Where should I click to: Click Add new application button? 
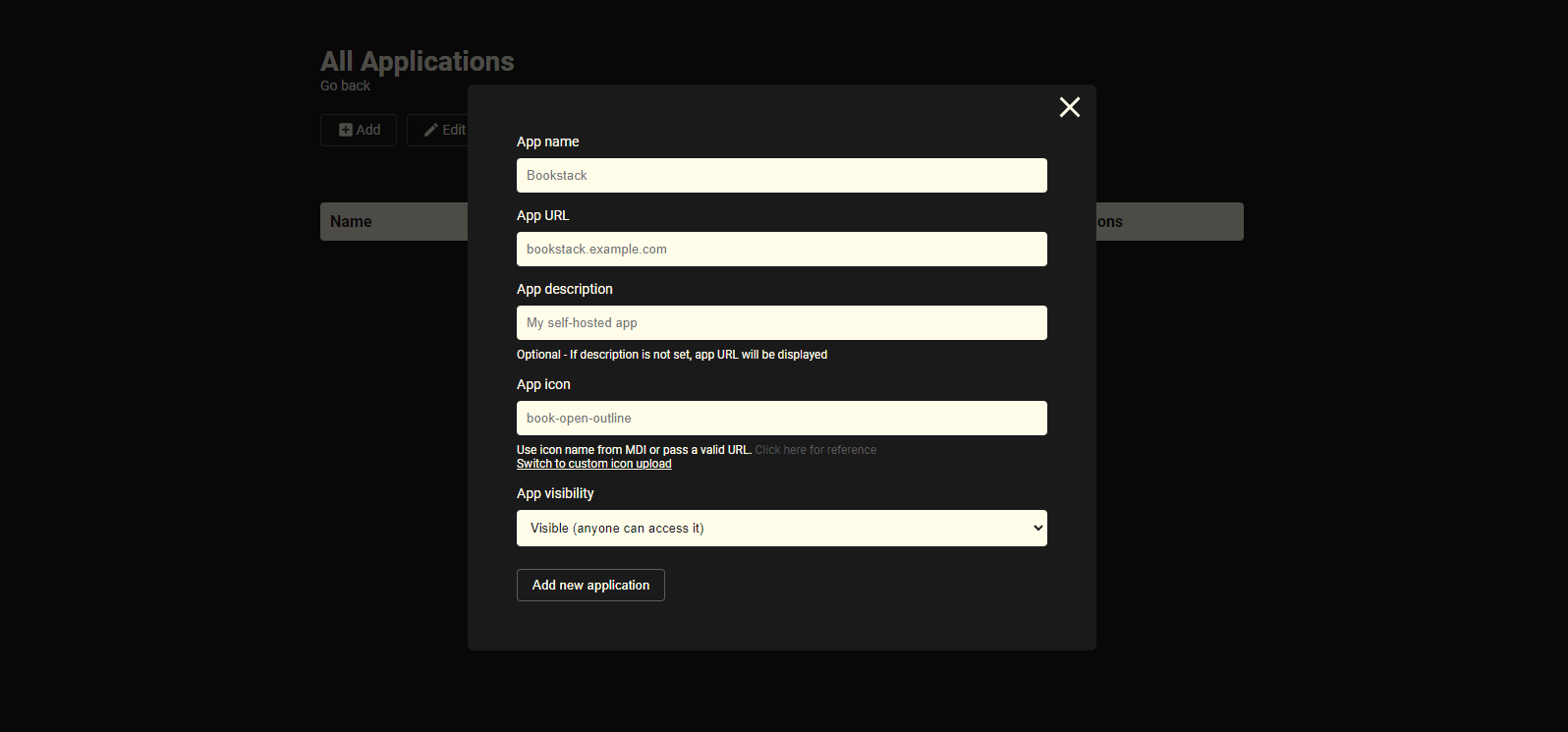(590, 585)
